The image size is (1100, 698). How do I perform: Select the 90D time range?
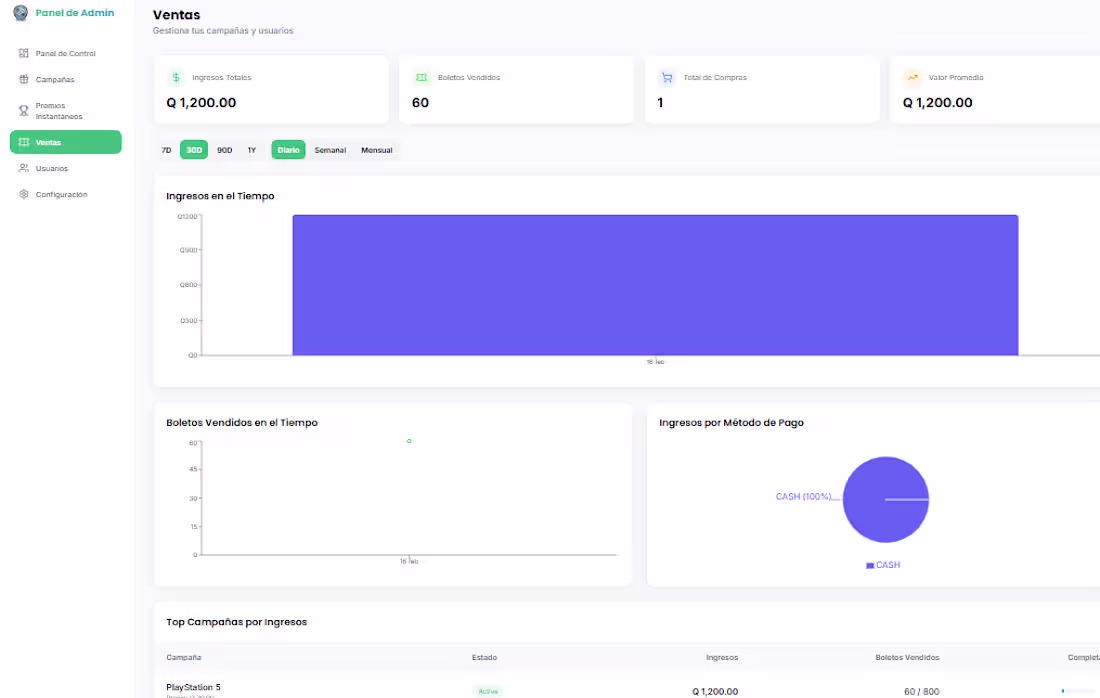224,150
